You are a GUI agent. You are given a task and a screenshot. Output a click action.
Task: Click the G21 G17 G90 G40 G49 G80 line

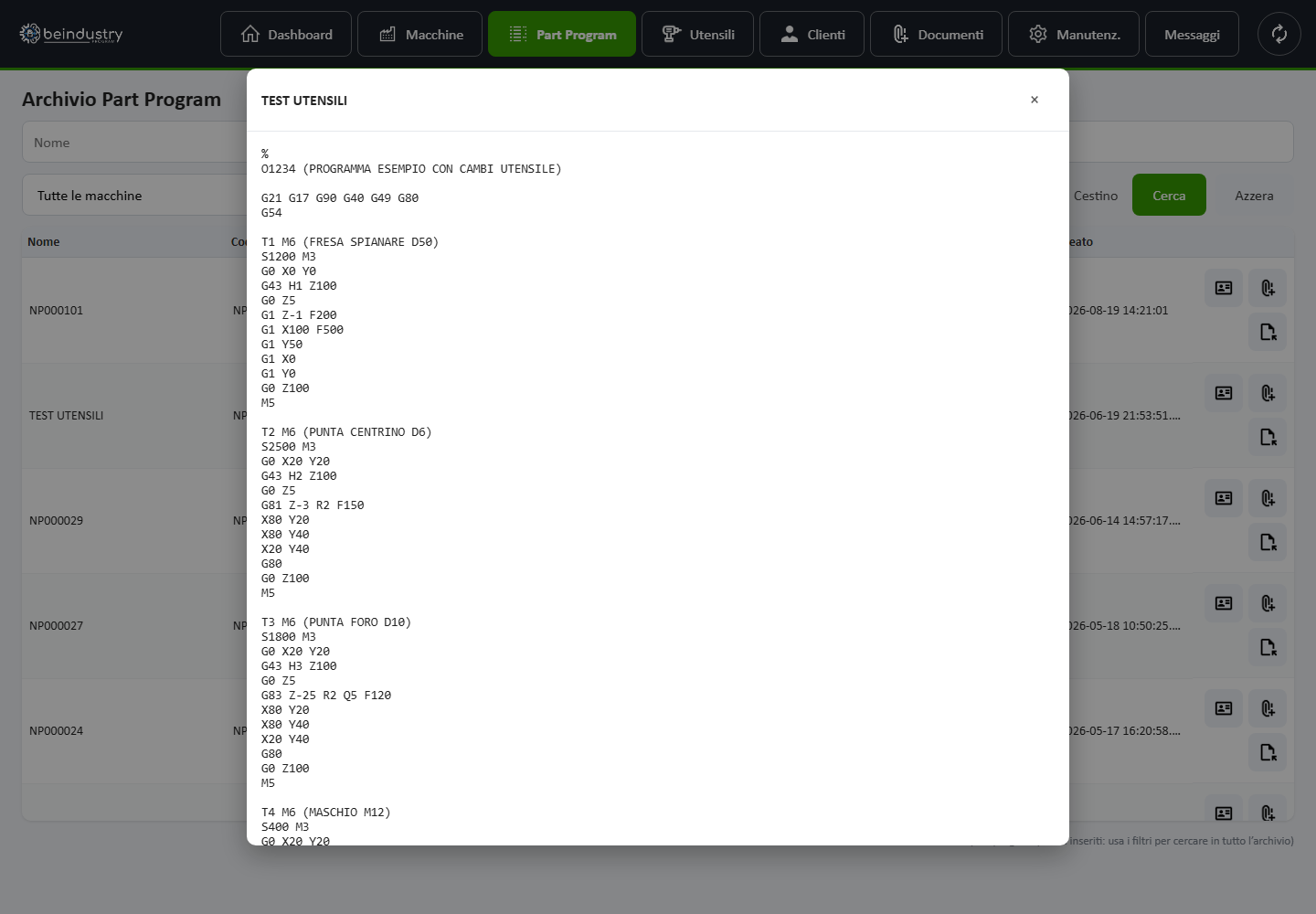click(x=340, y=197)
